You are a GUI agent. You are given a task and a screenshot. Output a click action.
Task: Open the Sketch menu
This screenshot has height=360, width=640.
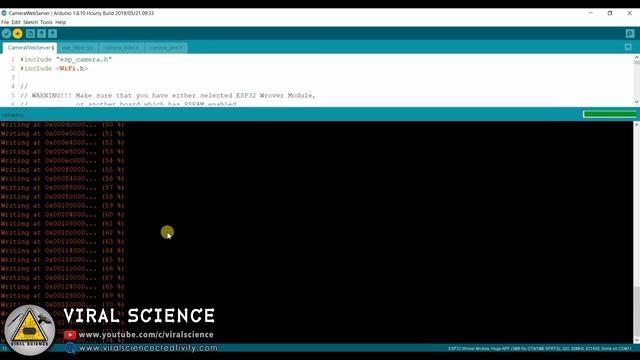click(x=30, y=22)
